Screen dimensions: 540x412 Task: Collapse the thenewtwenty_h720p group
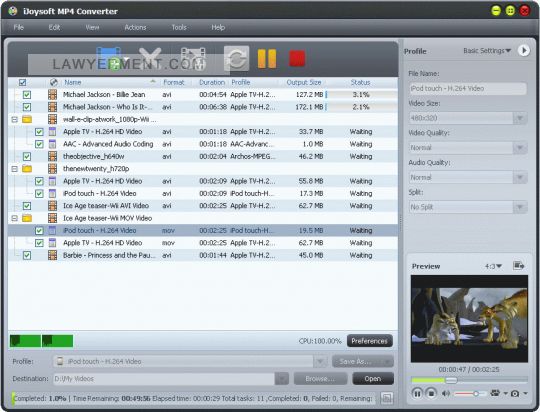coord(14,169)
